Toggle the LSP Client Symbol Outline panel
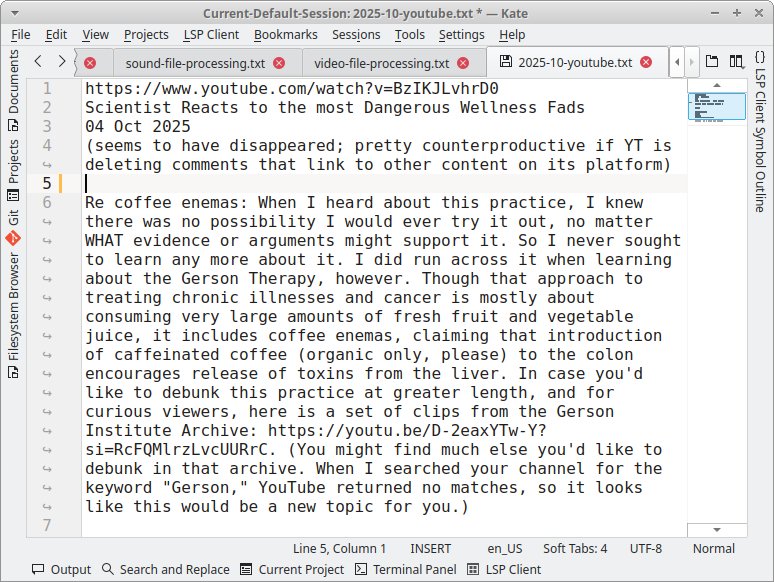This screenshot has height=582, width=774. click(760, 131)
